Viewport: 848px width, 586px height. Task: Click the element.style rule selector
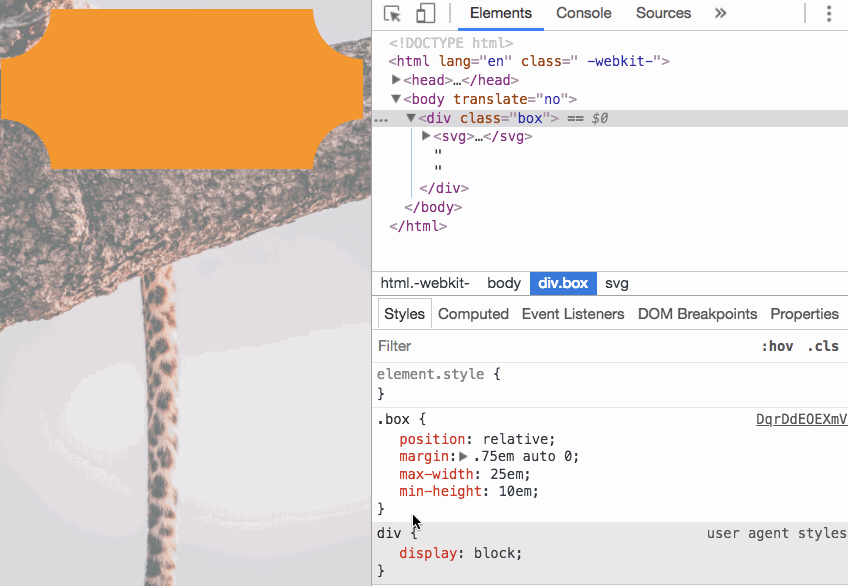pos(430,374)
